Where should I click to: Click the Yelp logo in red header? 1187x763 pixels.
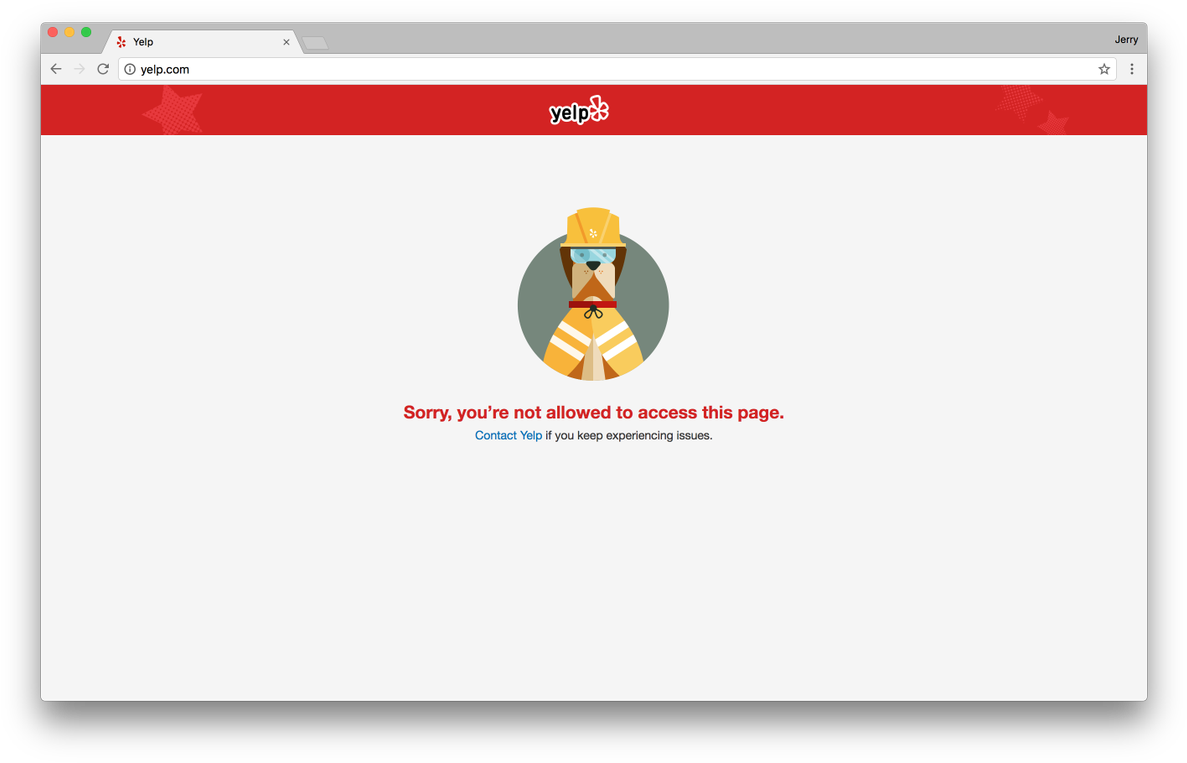pos(579,111)
